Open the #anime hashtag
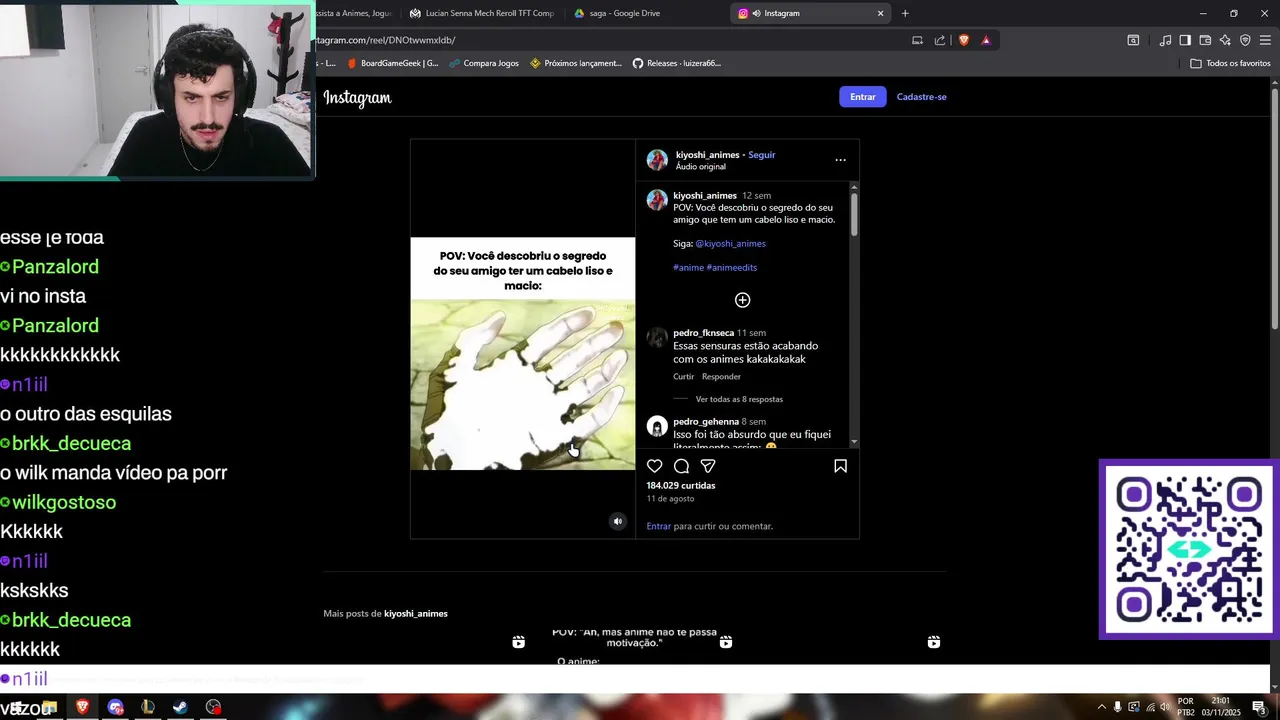The image size is (1280, 720). (x=688, y=268)
